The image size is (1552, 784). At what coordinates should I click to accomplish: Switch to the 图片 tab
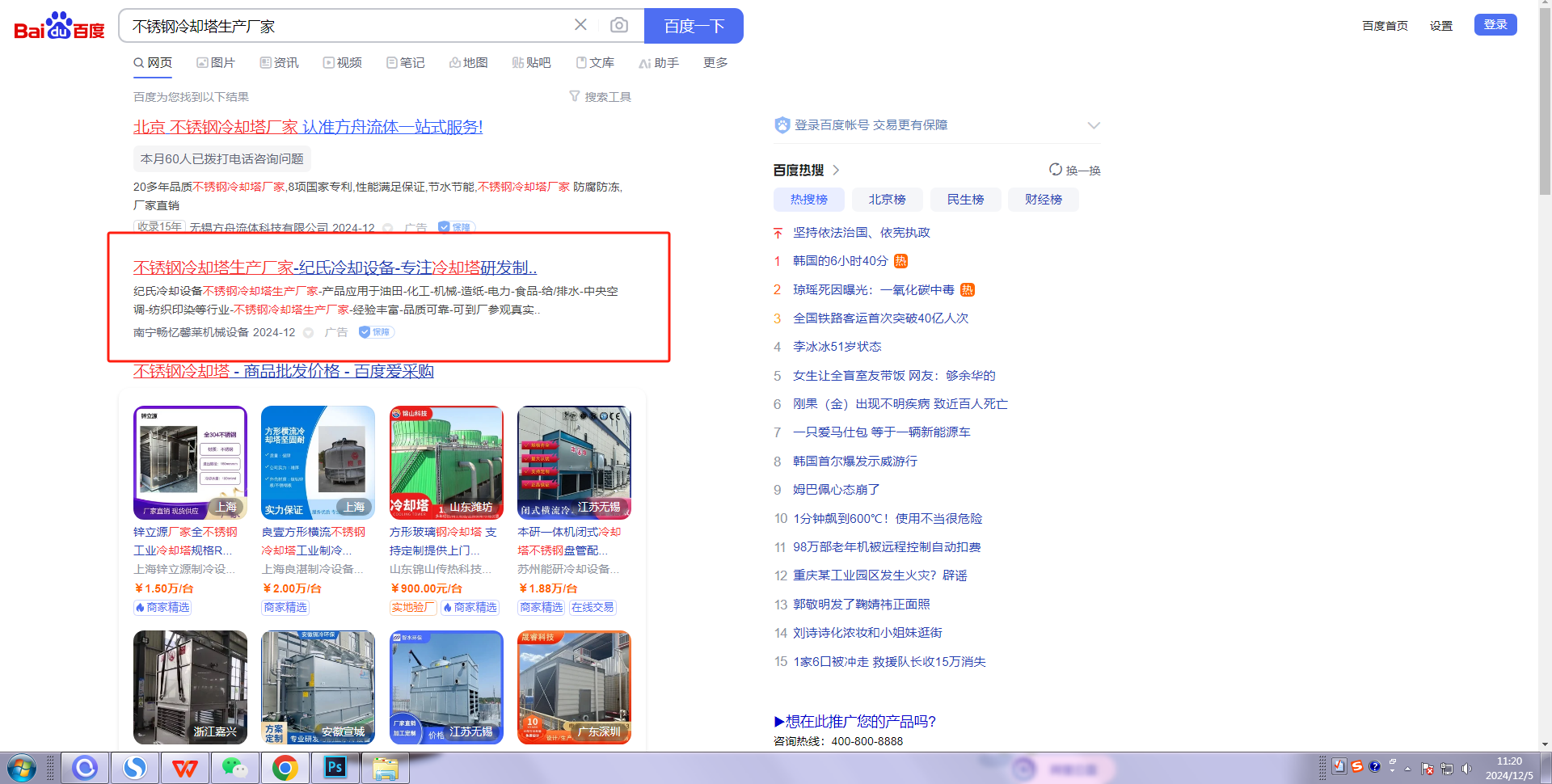click(x=216, y=62)
